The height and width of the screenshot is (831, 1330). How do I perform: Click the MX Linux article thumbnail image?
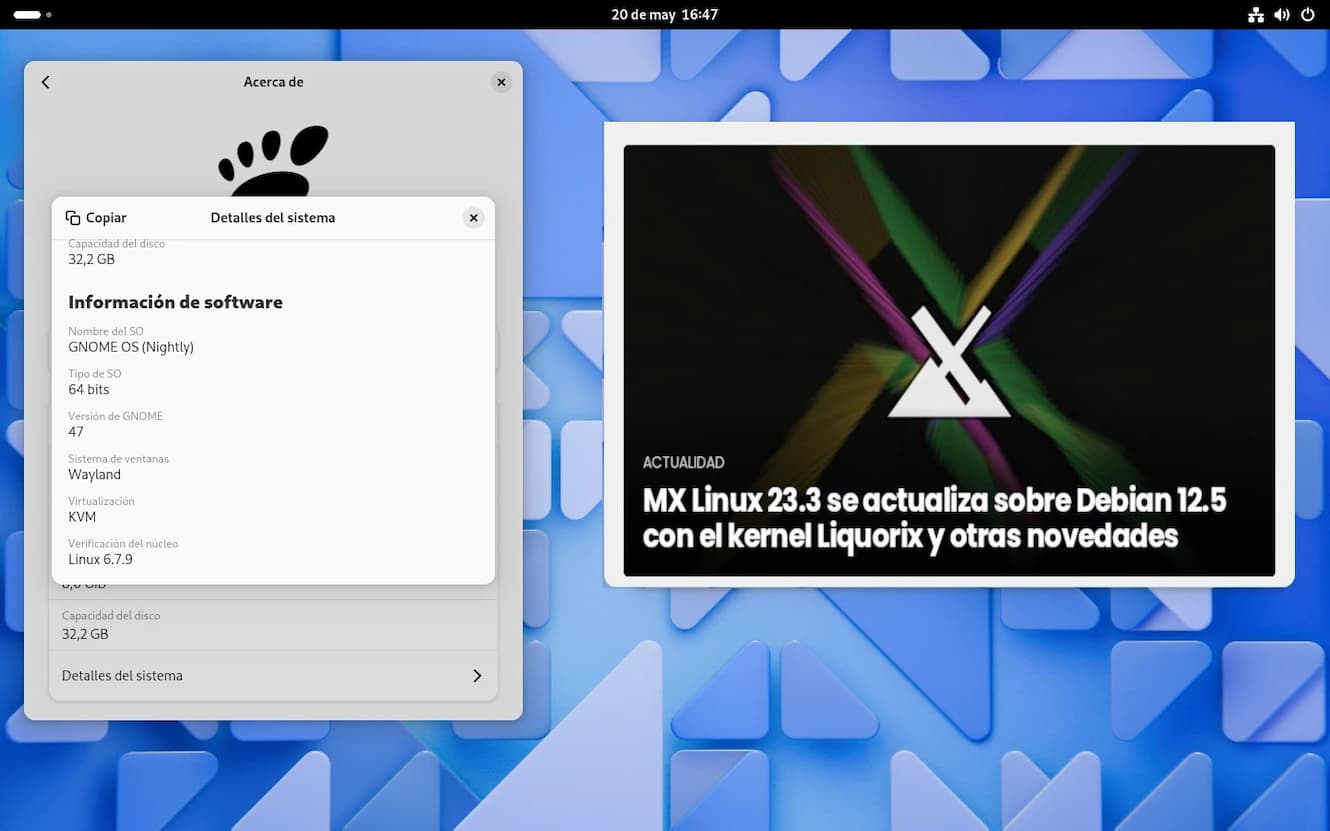pyautogui.click(x=949, y=360)
